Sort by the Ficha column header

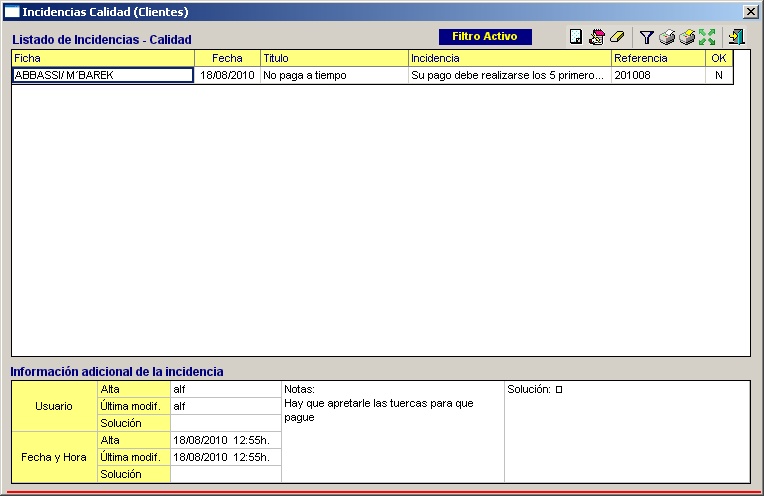click(103, 58)
